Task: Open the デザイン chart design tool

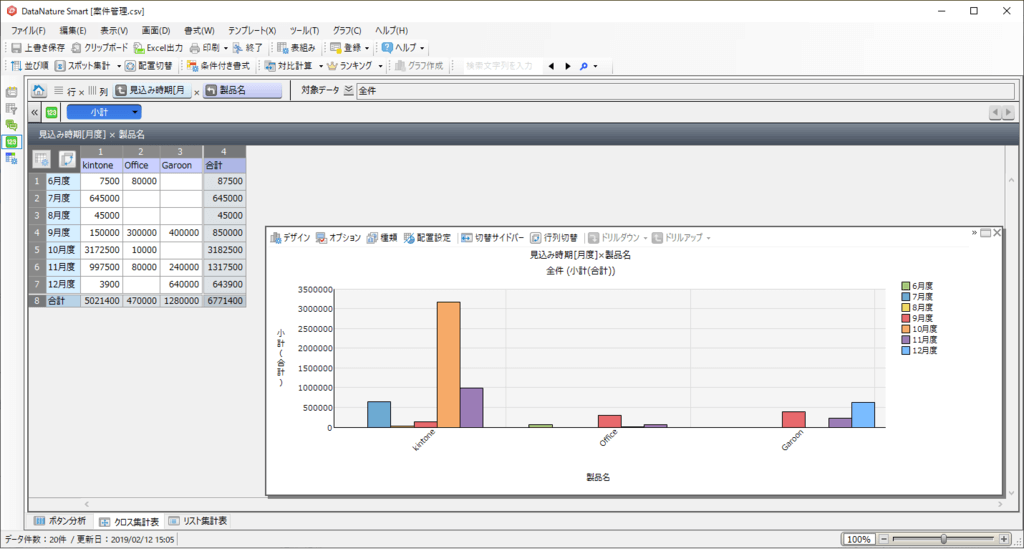Action: click(276, 238)
